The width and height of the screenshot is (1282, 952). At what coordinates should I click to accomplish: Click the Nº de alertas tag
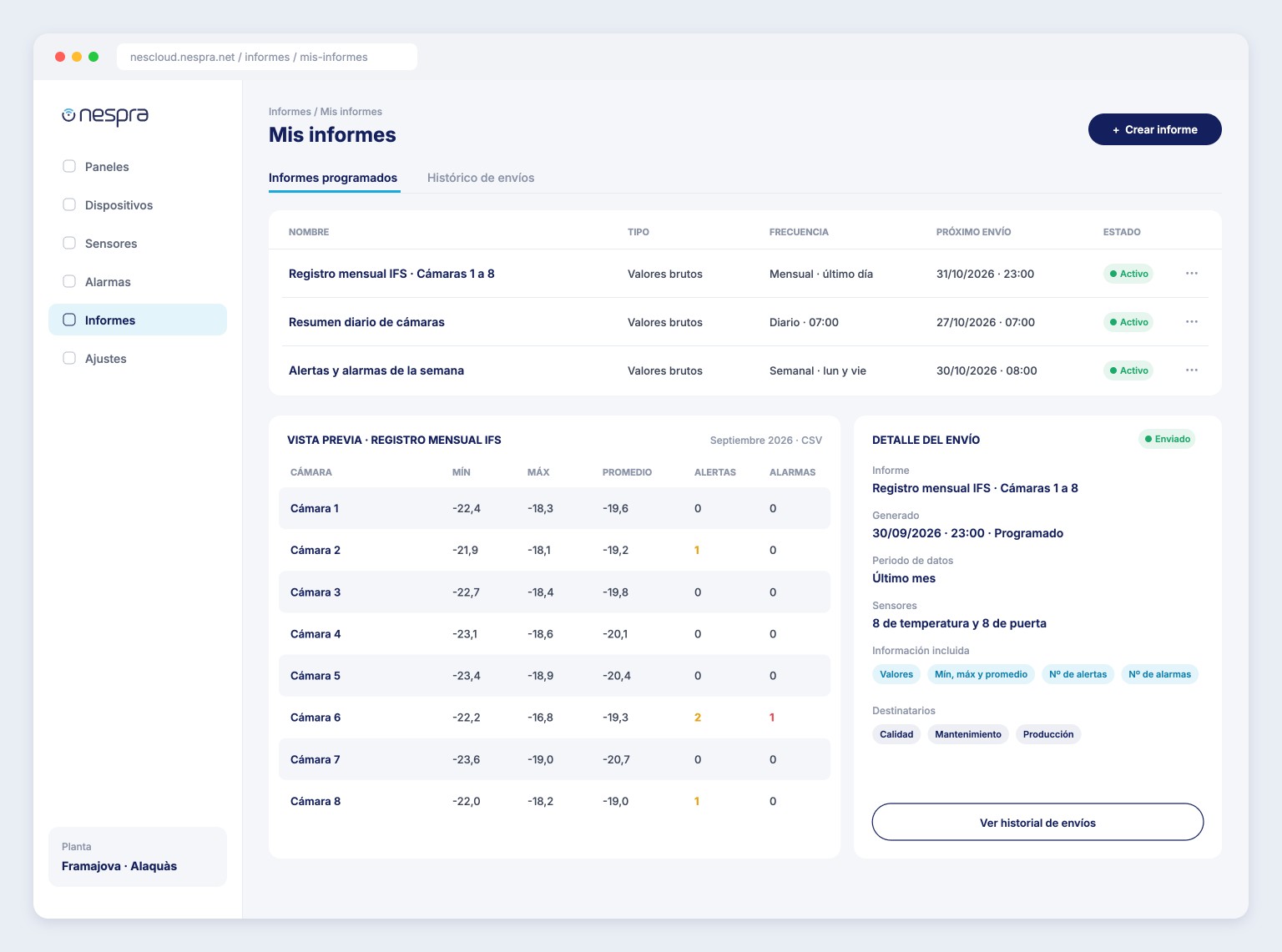coord(1078,674)
